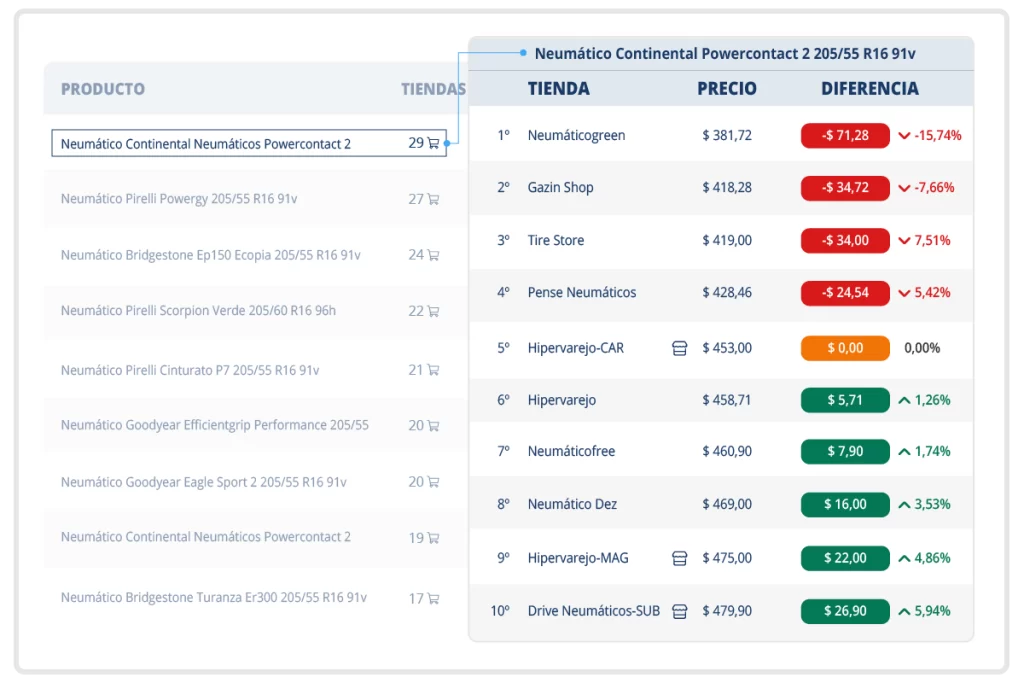The height and width of the screenshot is (683, 1024).
Task: Click the cart icon on Pirelli Scorpion Verde row
Action: 433,311
